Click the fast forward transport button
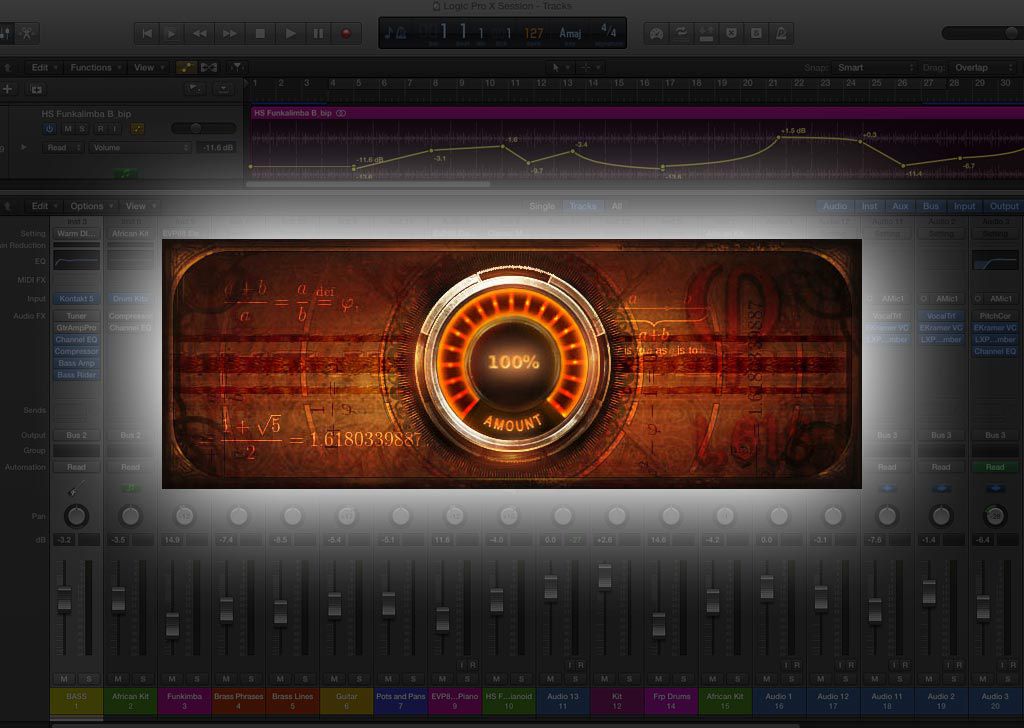Viewport: 1024px width, 728px height. click(x=229, y=33)
